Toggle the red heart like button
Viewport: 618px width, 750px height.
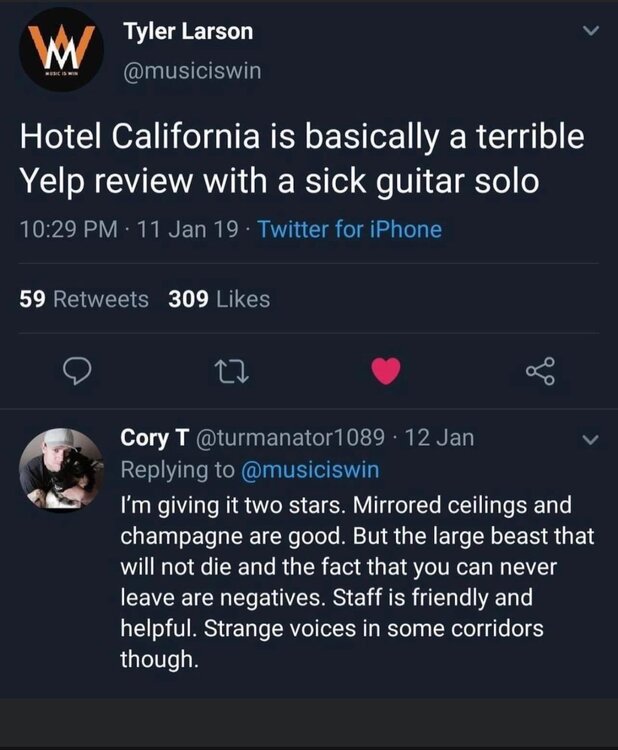[x=386, y=372]
